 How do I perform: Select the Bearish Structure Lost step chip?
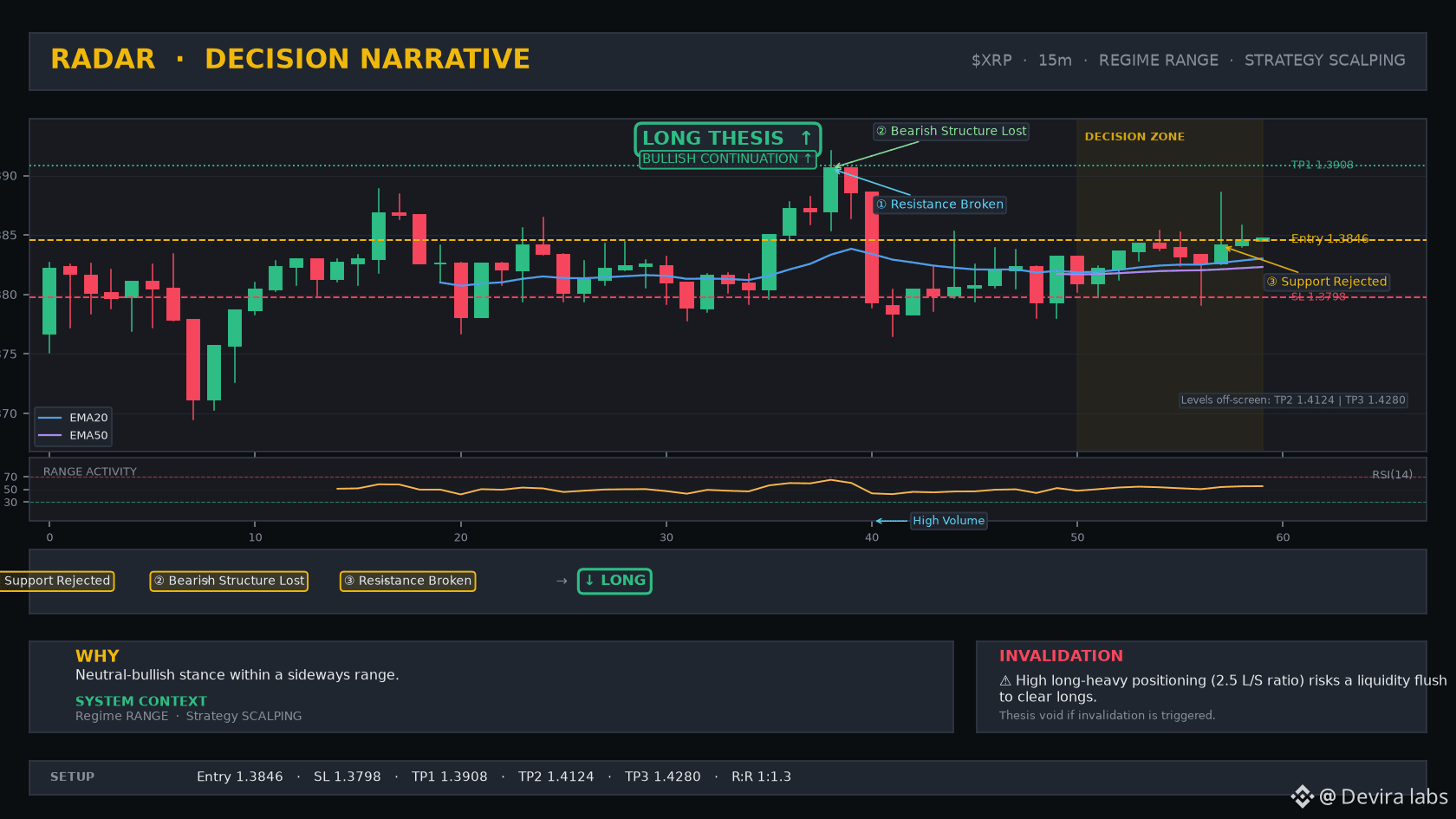(x=229, y=581)
